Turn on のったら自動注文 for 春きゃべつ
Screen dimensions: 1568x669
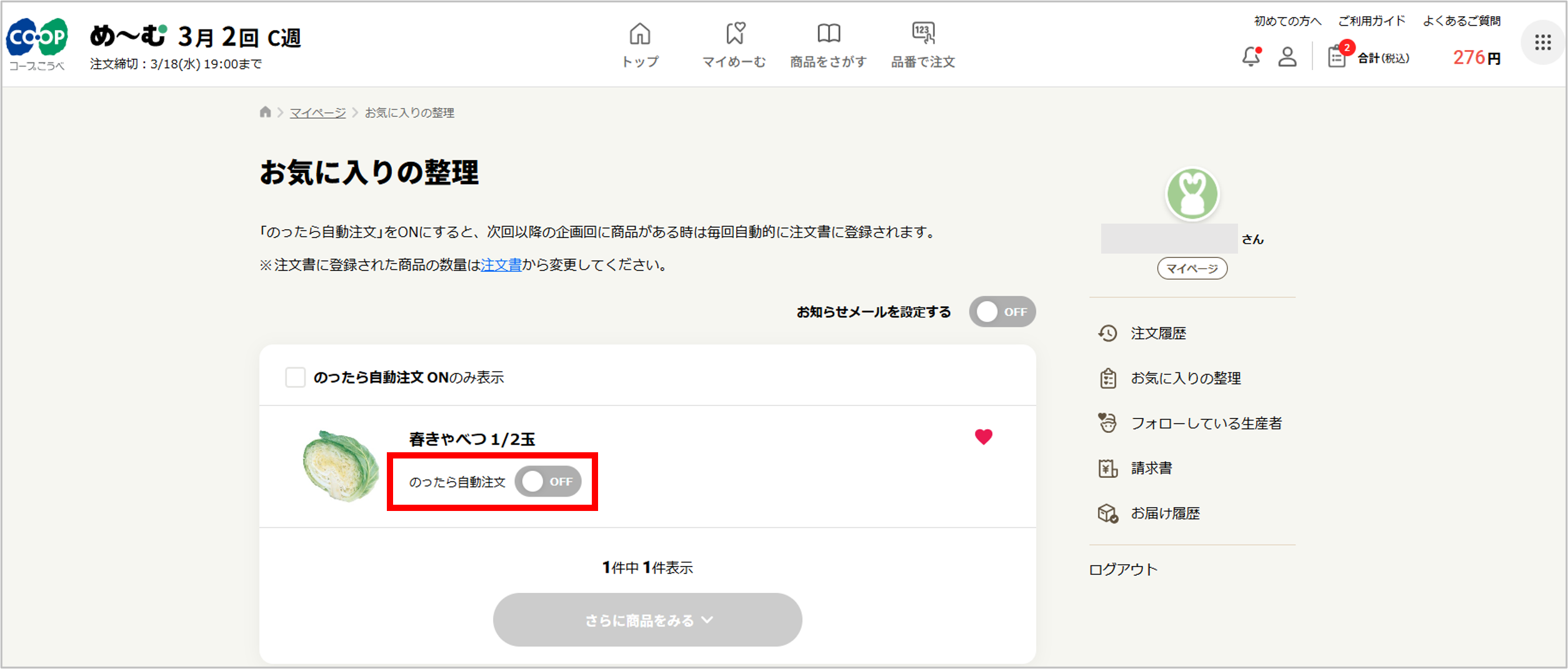(x=550, y=482)
